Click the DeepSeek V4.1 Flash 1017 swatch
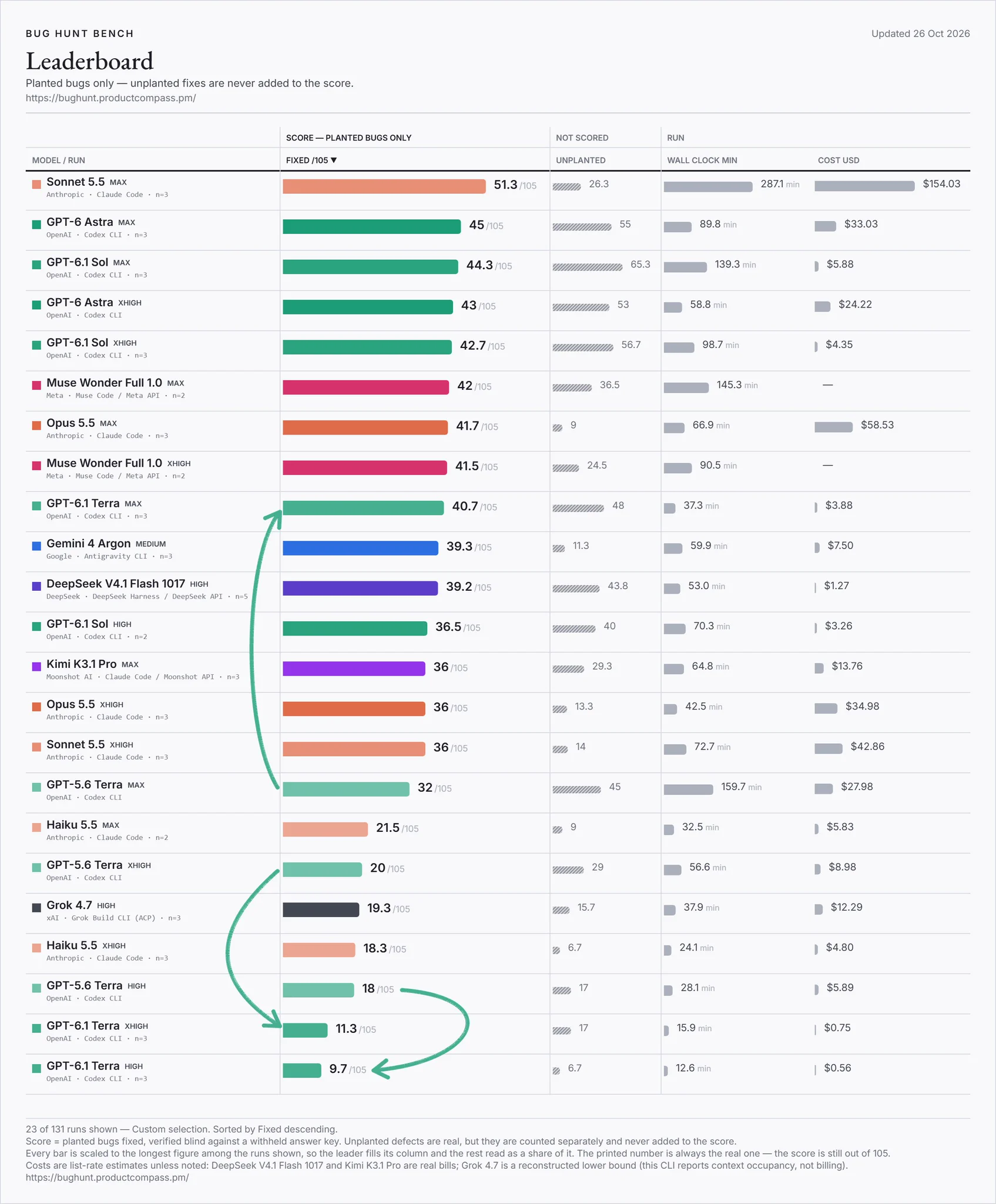 36,586
